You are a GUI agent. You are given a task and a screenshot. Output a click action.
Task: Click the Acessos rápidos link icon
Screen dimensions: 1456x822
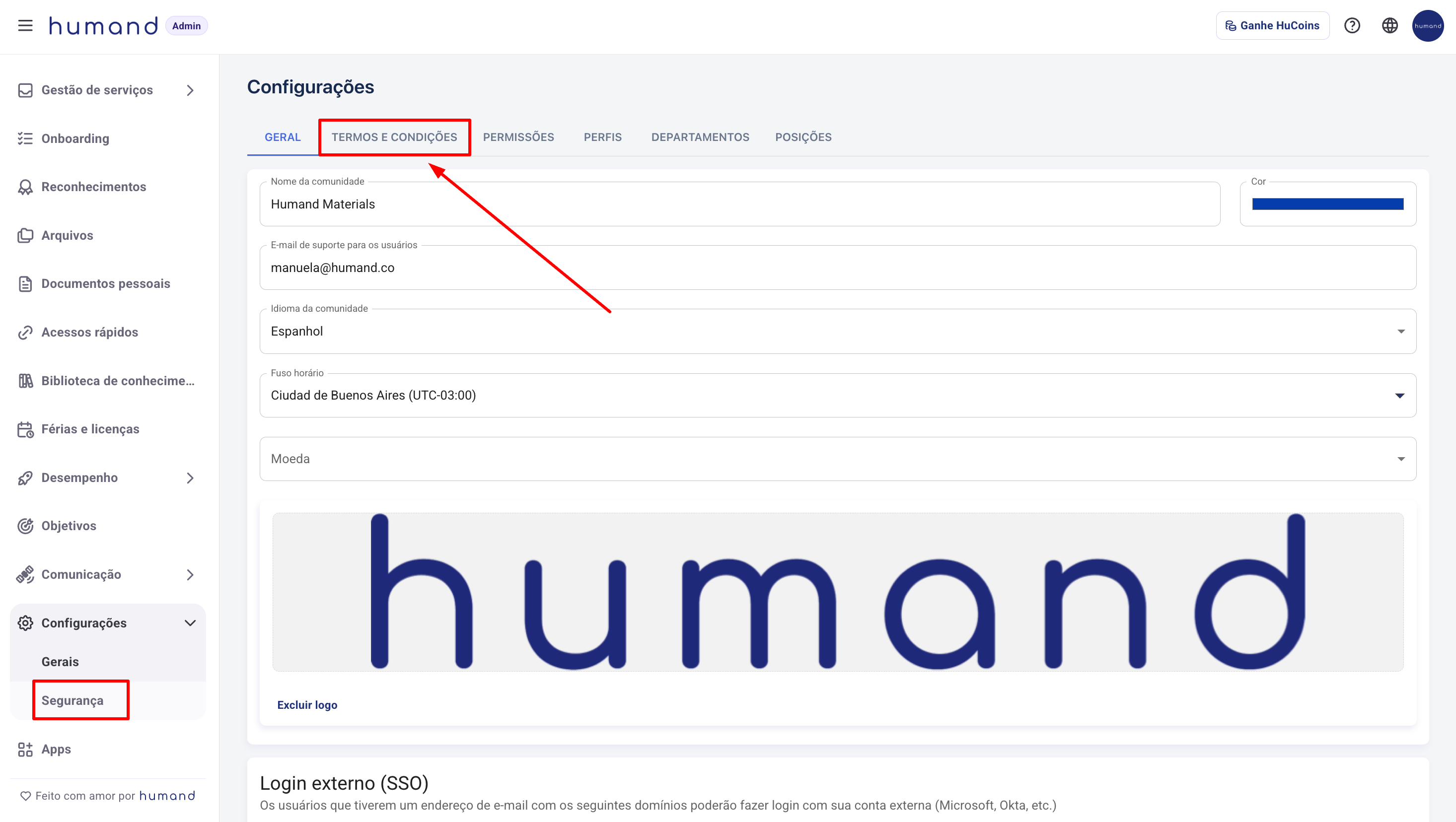pos(25,332)
